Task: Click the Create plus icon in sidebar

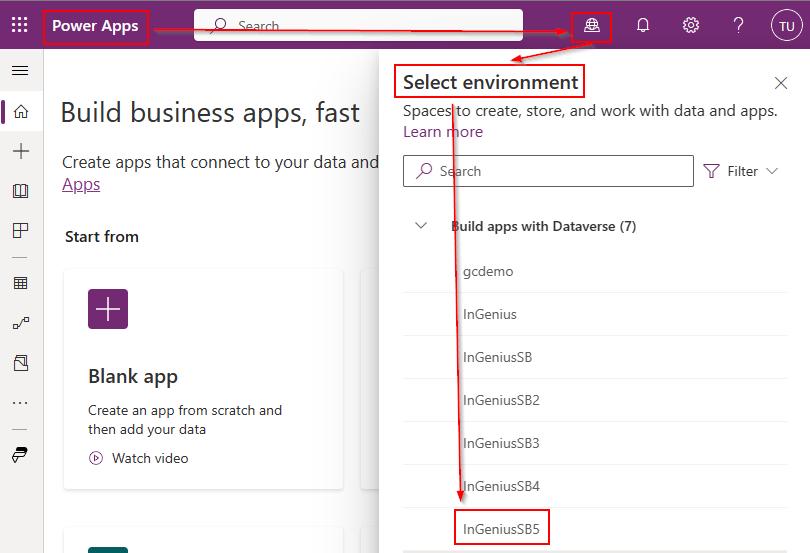Action: [x=20, y=151]
